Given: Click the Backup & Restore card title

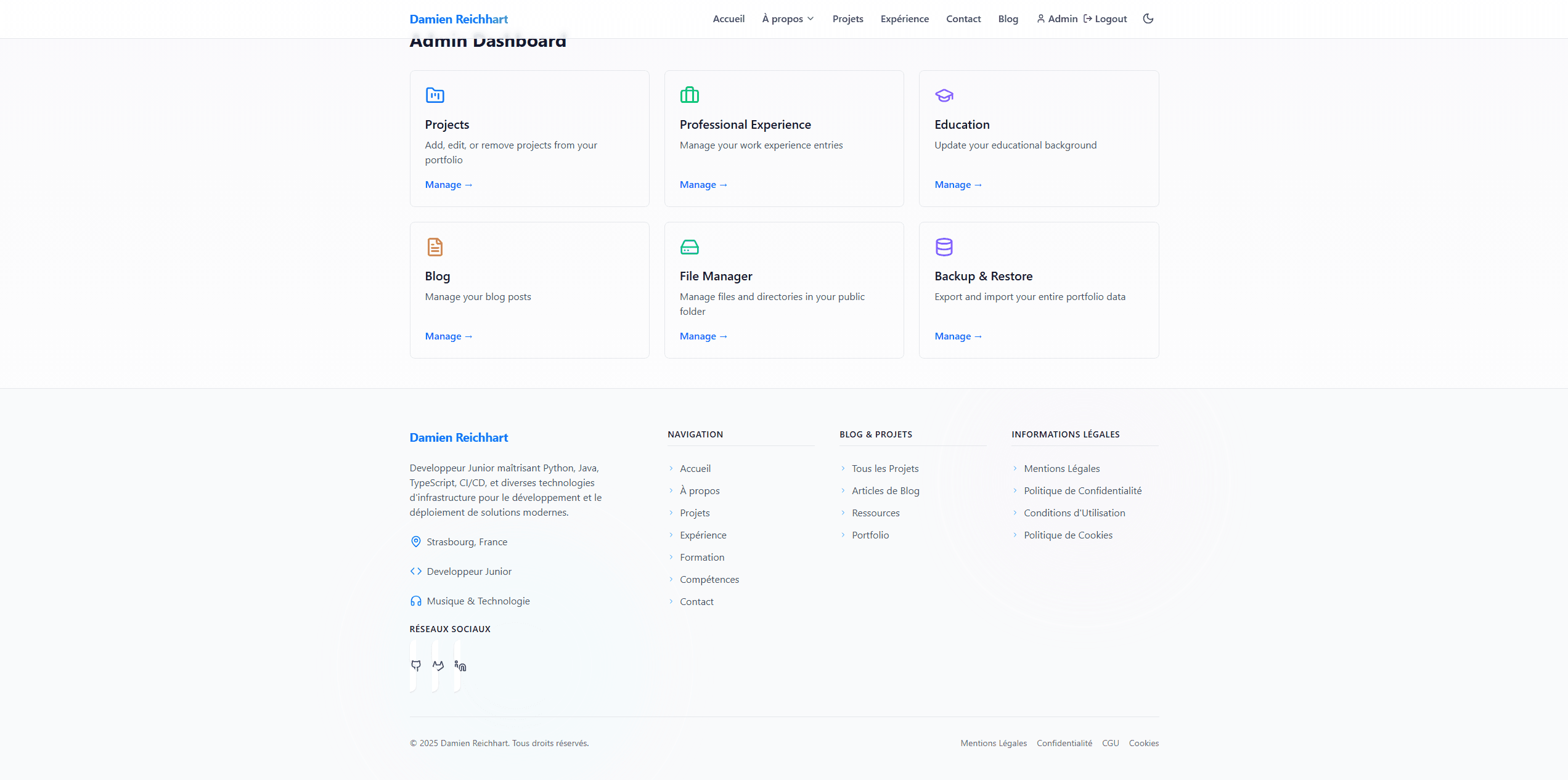Looking at the screenshot, I should [984, 276].
